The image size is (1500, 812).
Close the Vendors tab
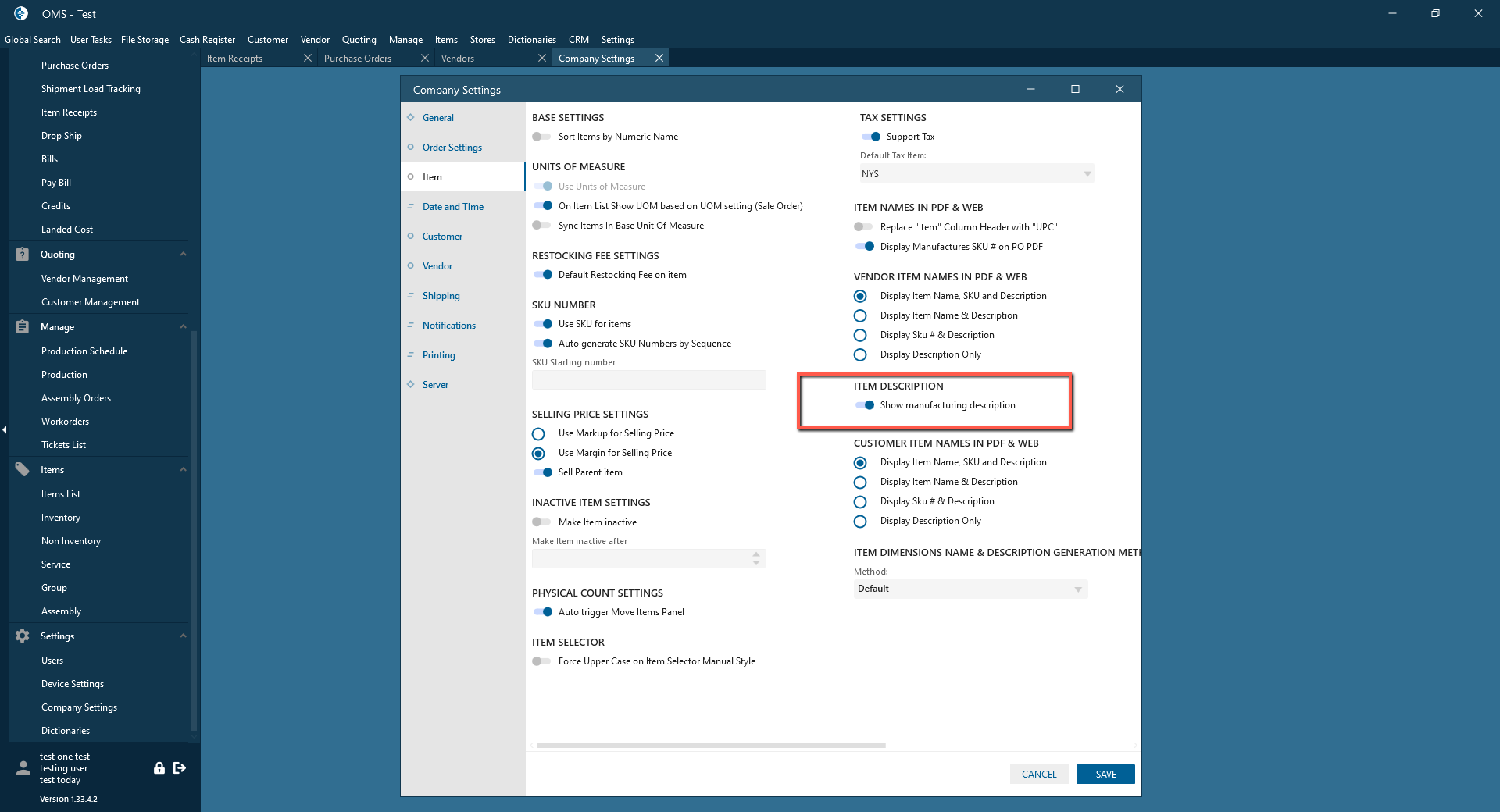(542, 59)
